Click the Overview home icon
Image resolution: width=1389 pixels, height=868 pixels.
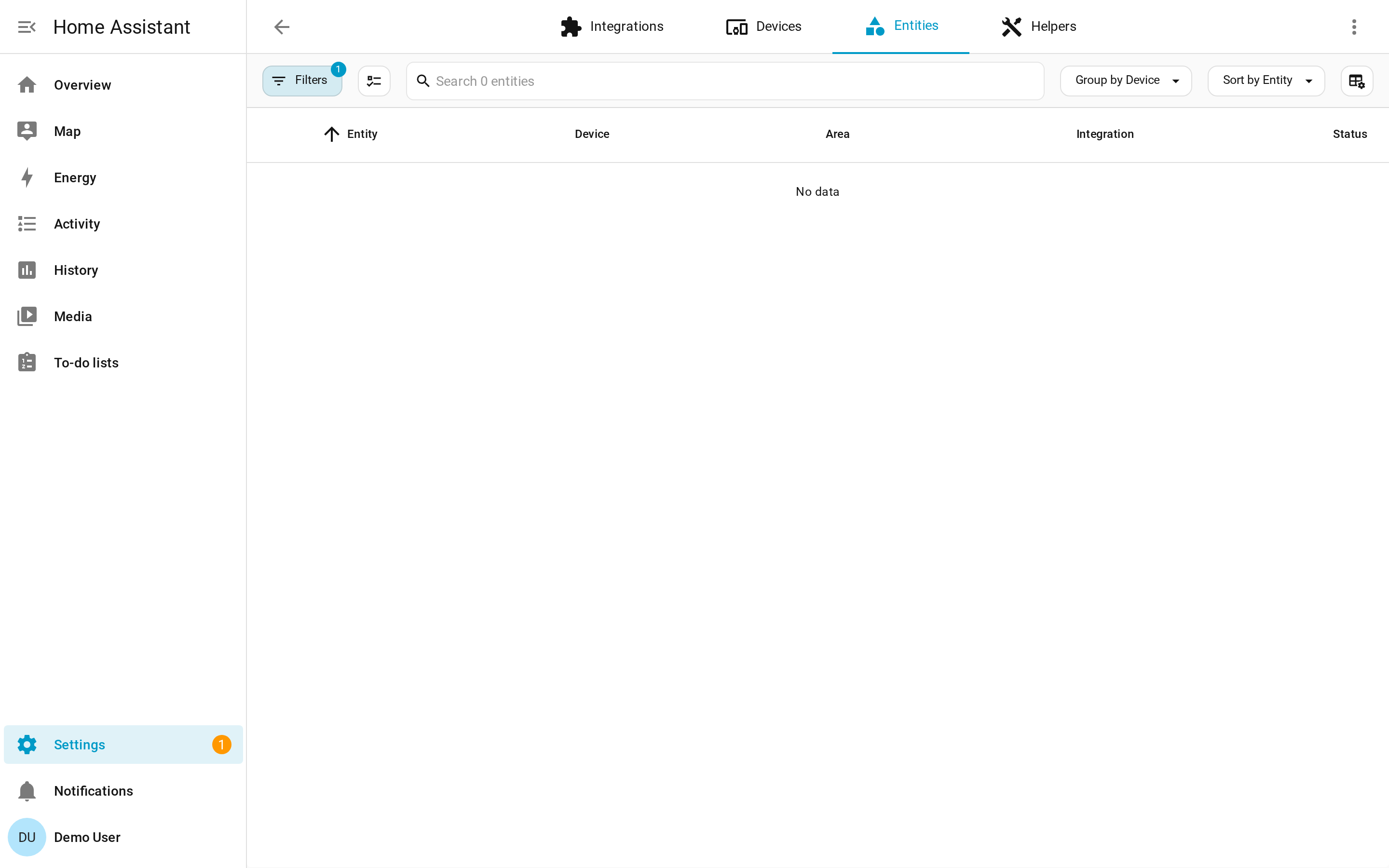(27, 85)
